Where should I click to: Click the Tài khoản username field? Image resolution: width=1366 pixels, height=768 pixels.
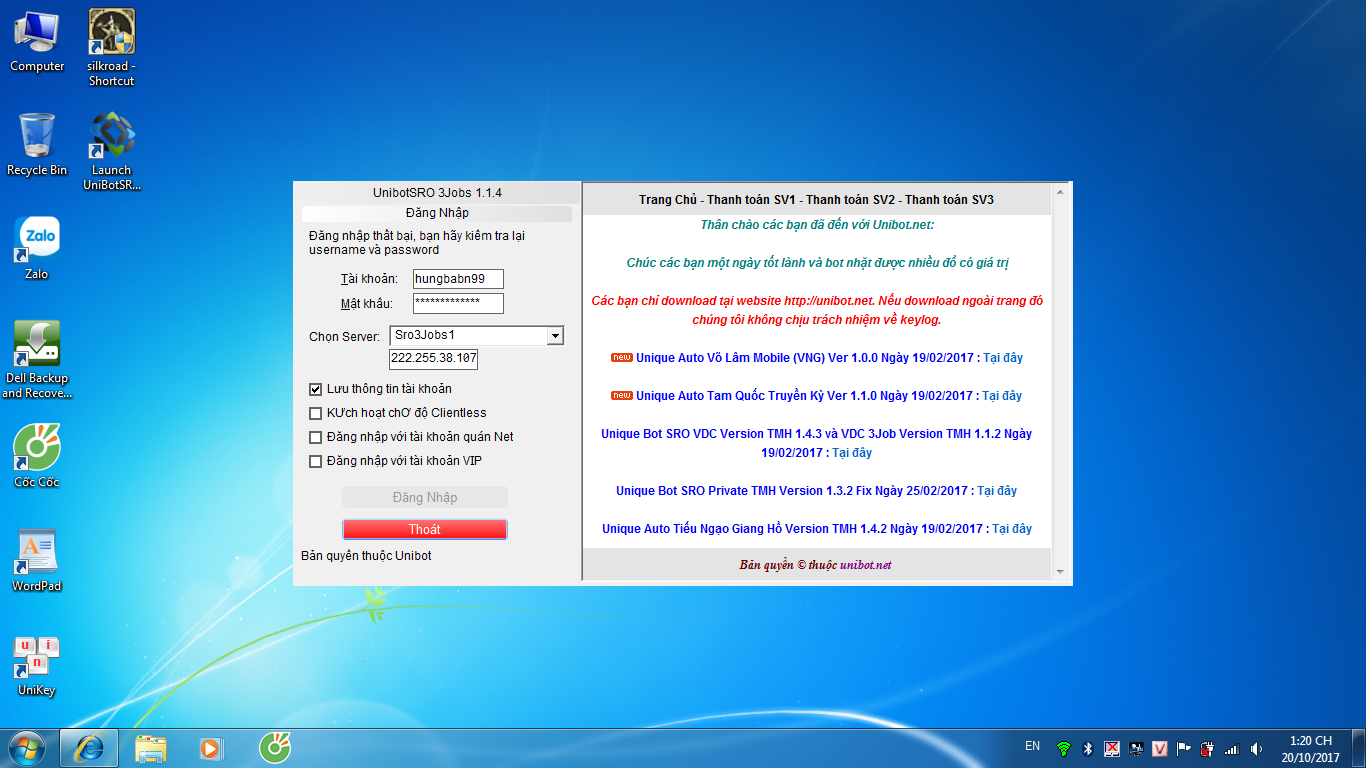(458, 279)
